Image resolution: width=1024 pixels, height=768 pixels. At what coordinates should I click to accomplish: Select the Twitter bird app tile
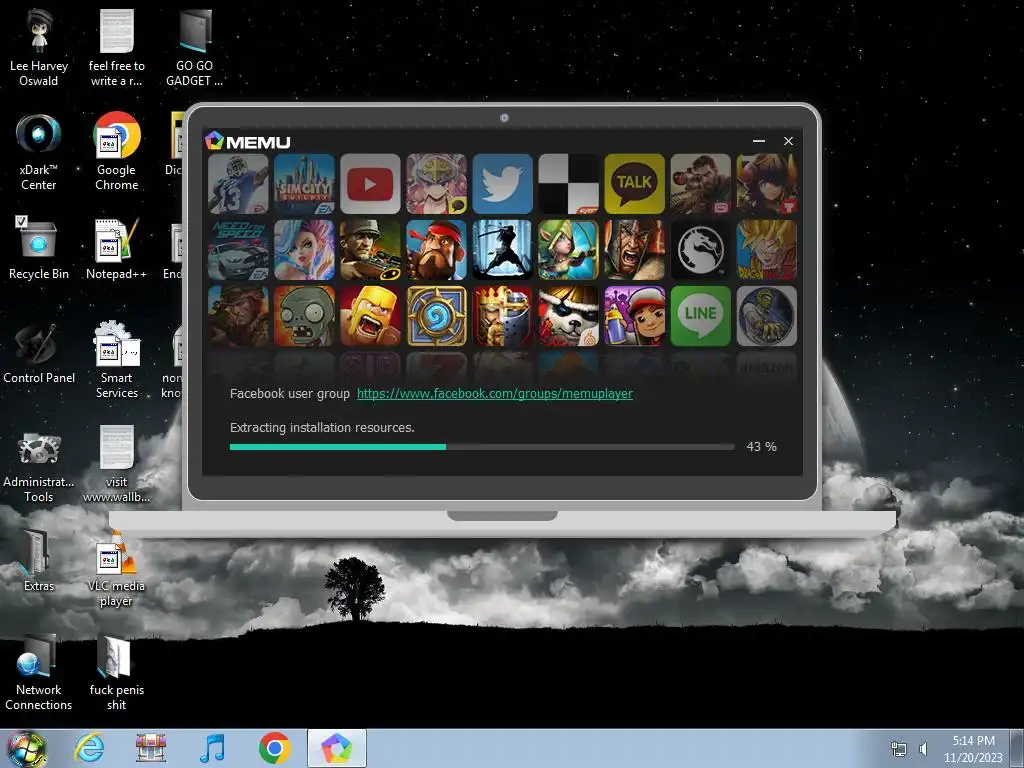click(x=502, y=184)
